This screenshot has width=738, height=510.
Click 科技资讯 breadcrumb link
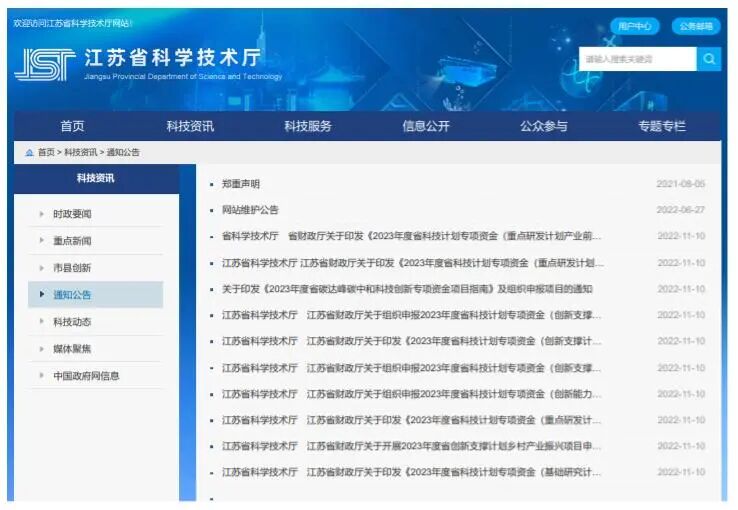click(81, 152)
